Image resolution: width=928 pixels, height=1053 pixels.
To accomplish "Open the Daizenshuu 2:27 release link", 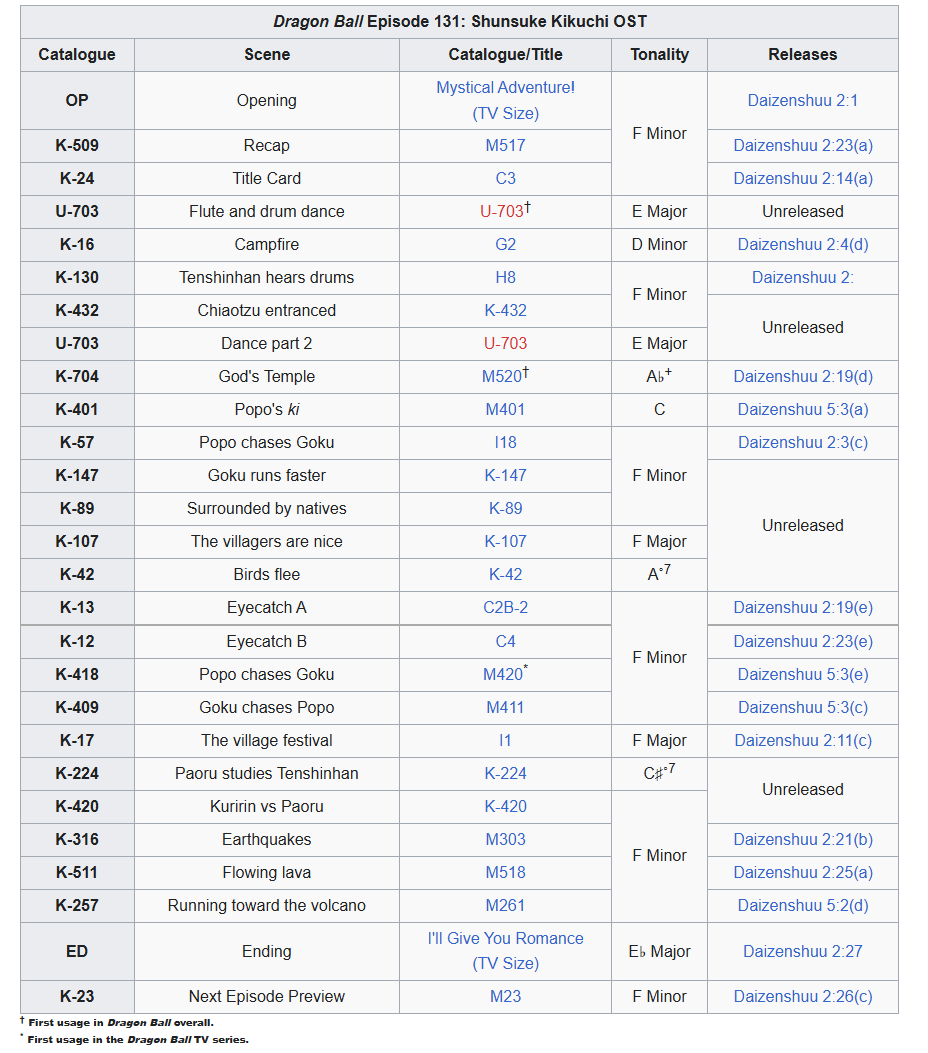I will pyautogui.click(x=802, y=950).
